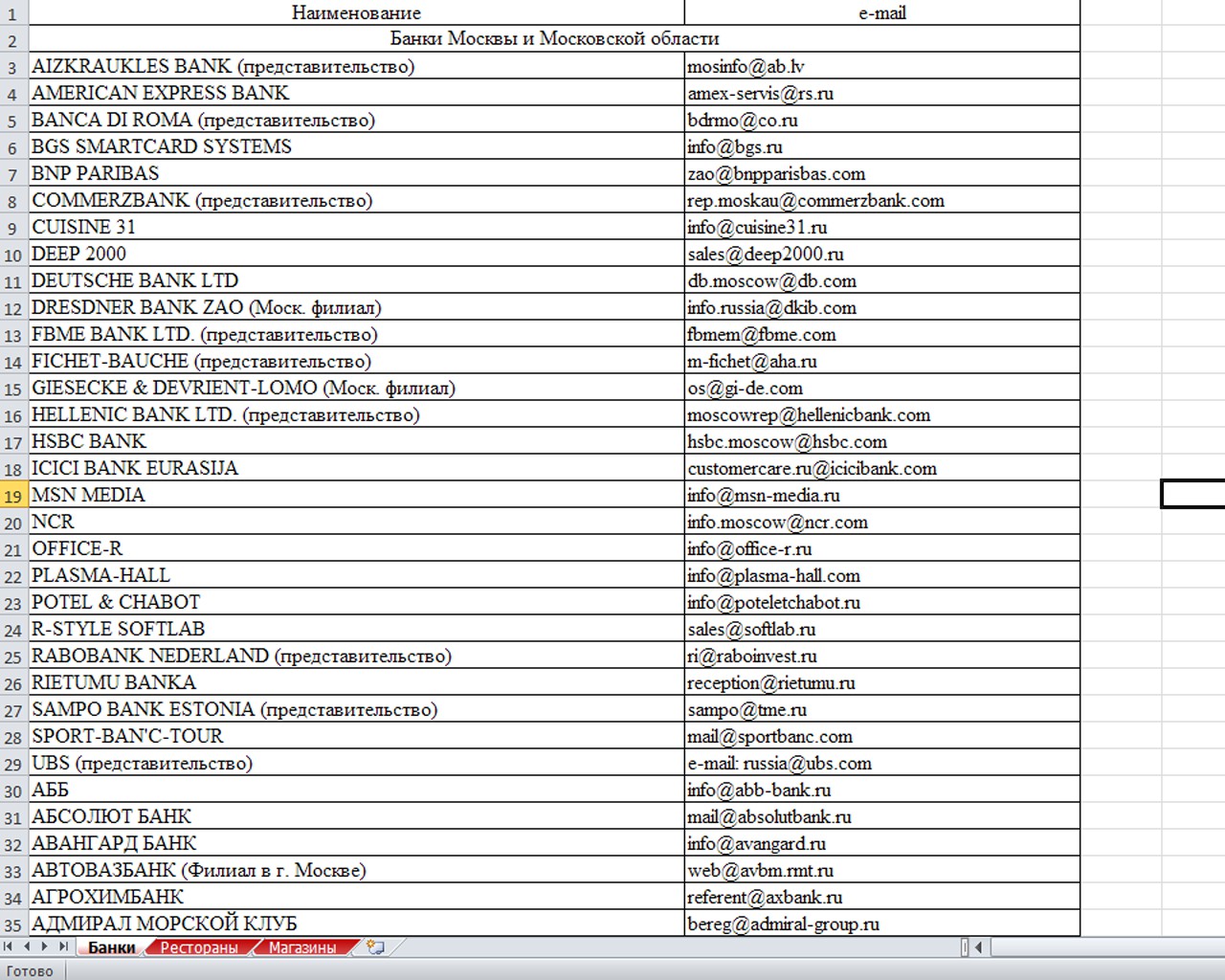Select cell АВАНГАРД БАНК
The width and height of the screenshot is (1225, 980).
tap(356, 843)
